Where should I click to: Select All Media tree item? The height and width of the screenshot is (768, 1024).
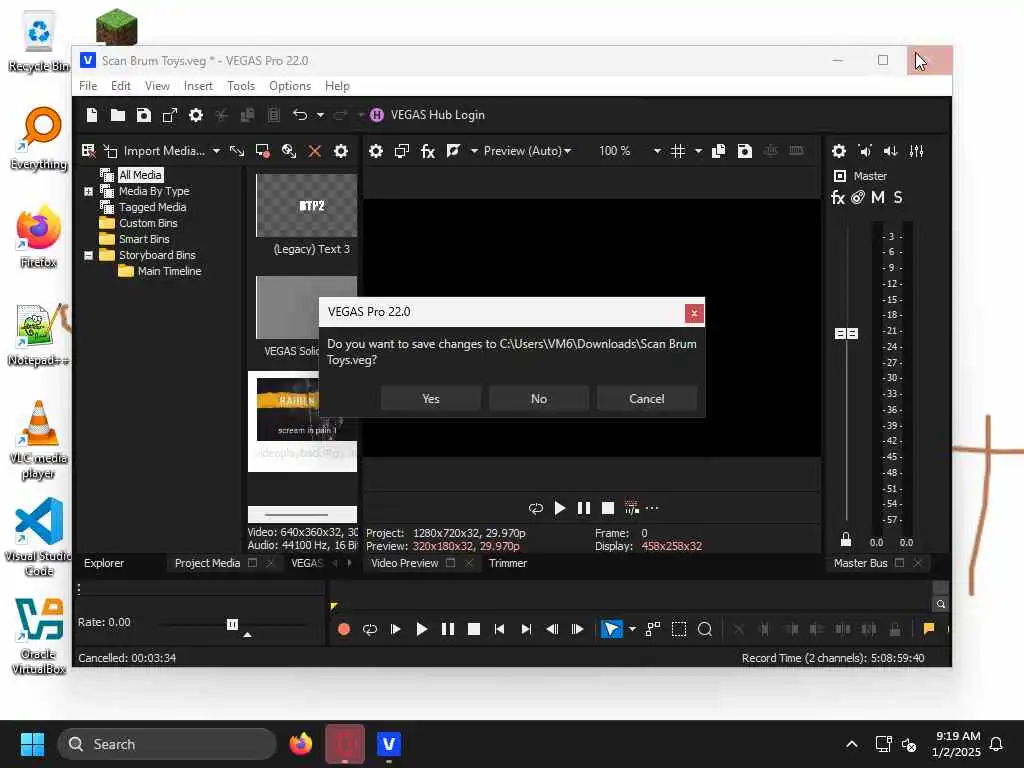tap(140, 175)
